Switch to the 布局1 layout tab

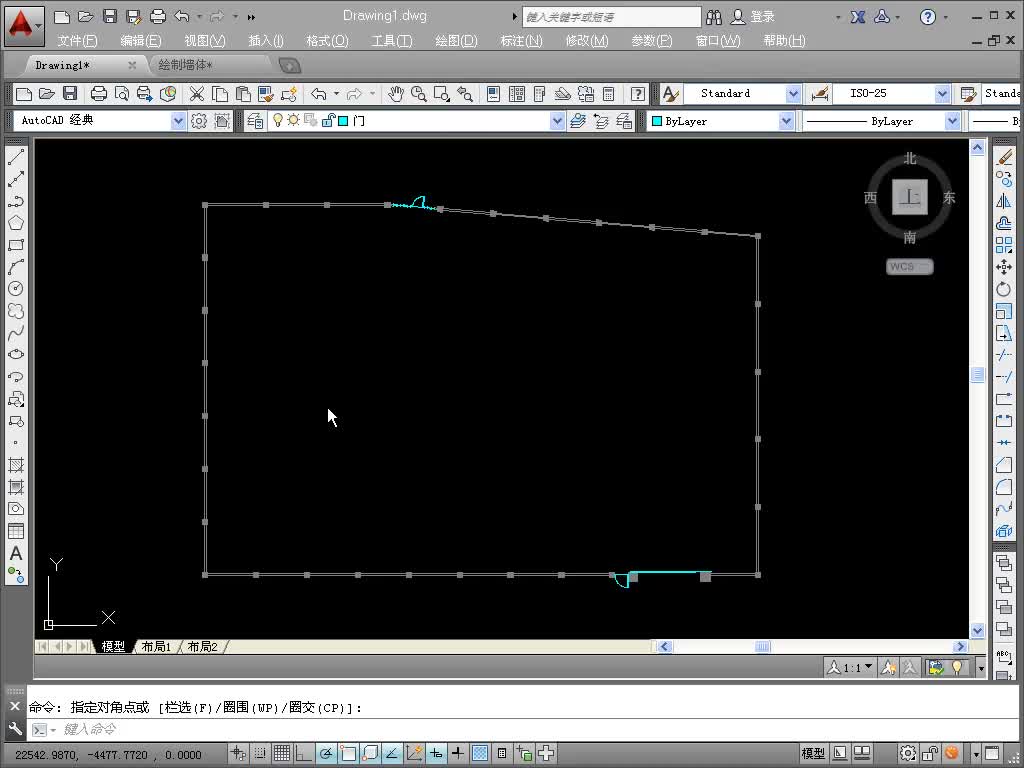(156, 647)
